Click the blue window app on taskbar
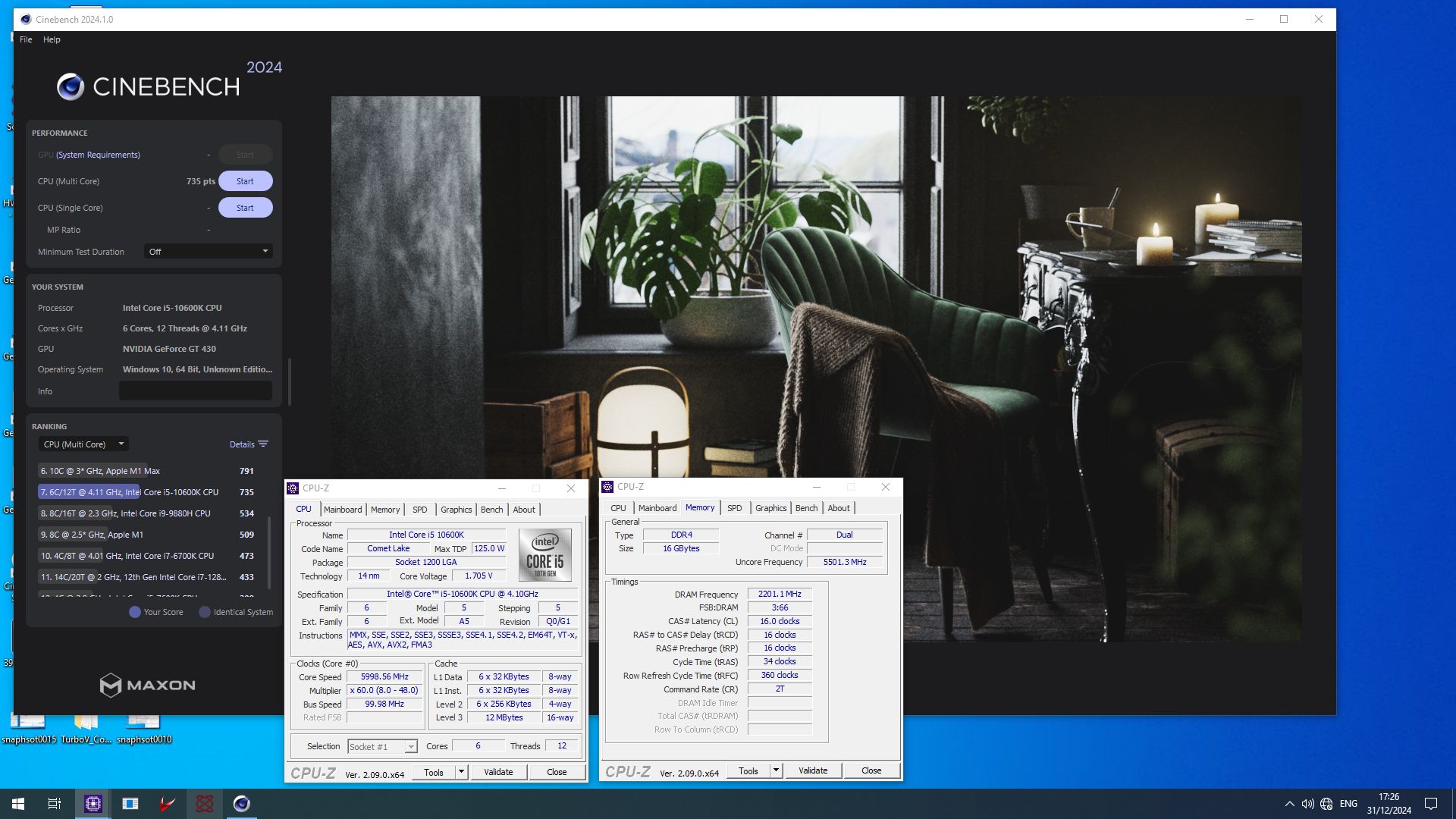Screen dimensions: 1456x819 130,804
